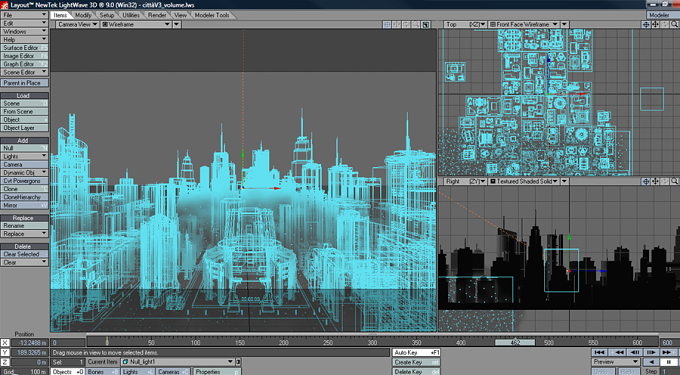Open the Wireframe display mode dropdown
The height and width of the screenshot is (375, 680).
(136, 24)
